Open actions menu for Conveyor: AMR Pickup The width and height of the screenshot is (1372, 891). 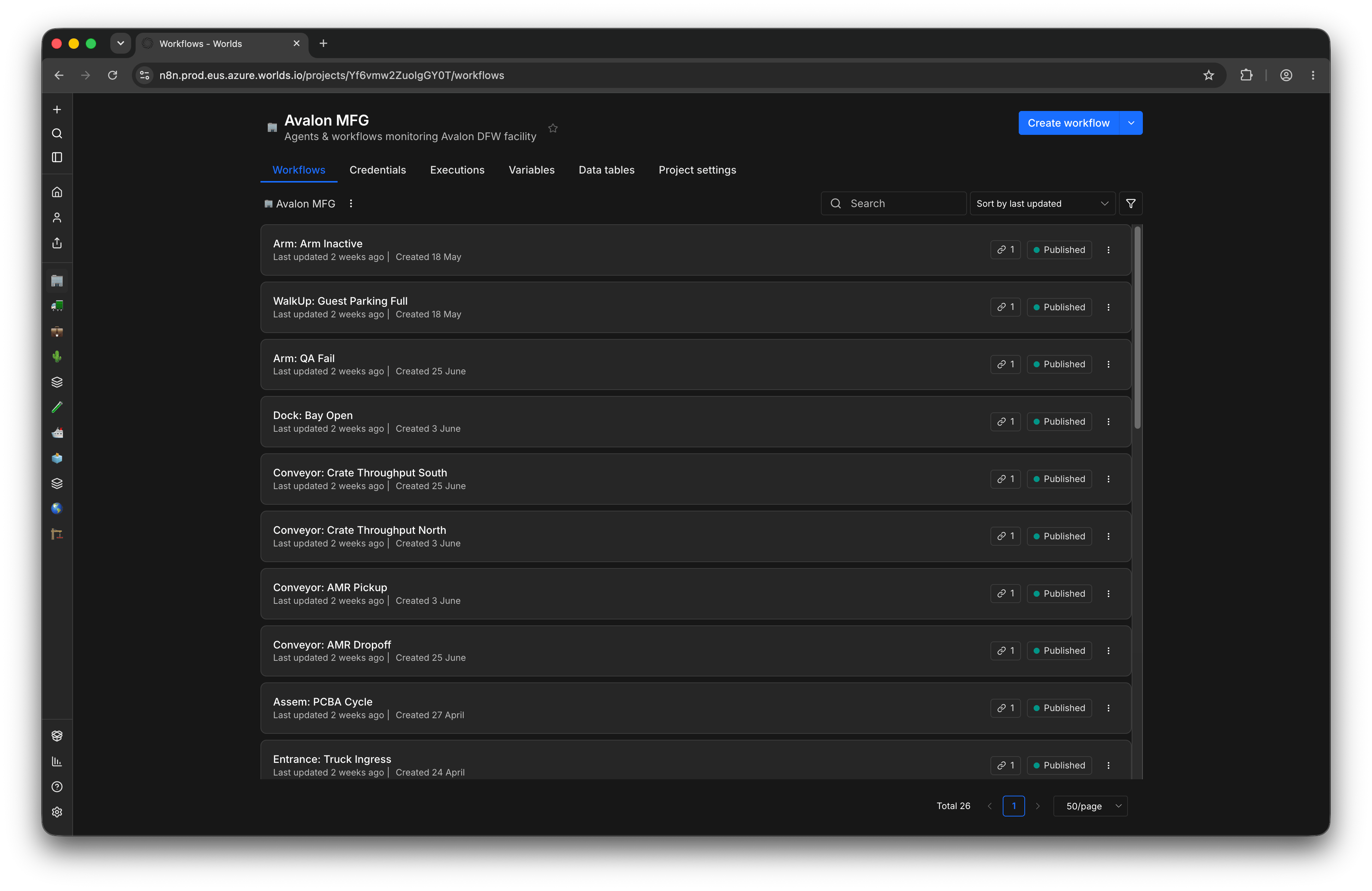pyautogui.click(x=1109, y=594)
